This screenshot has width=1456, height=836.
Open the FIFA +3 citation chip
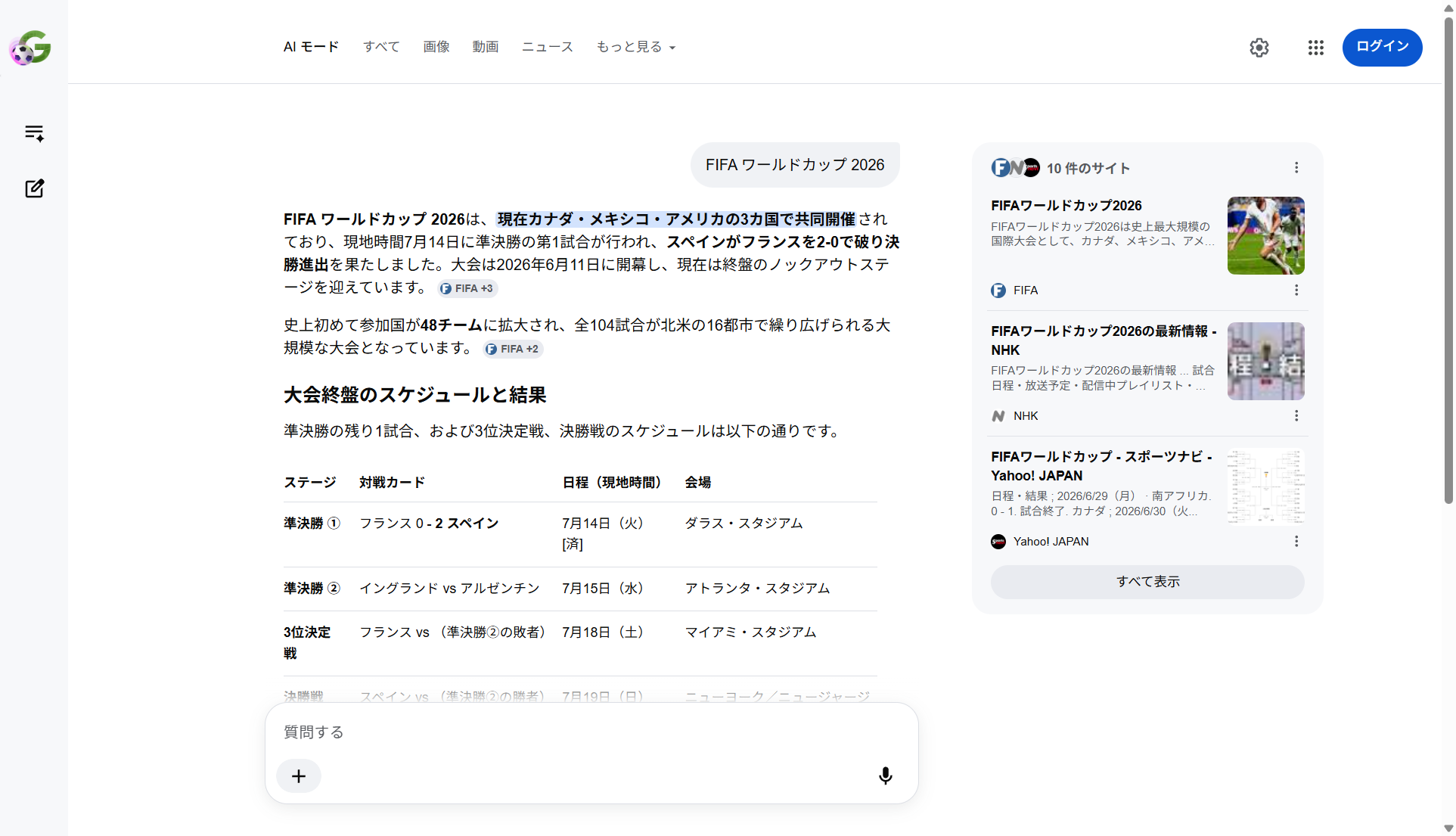[x=467, y=288]
